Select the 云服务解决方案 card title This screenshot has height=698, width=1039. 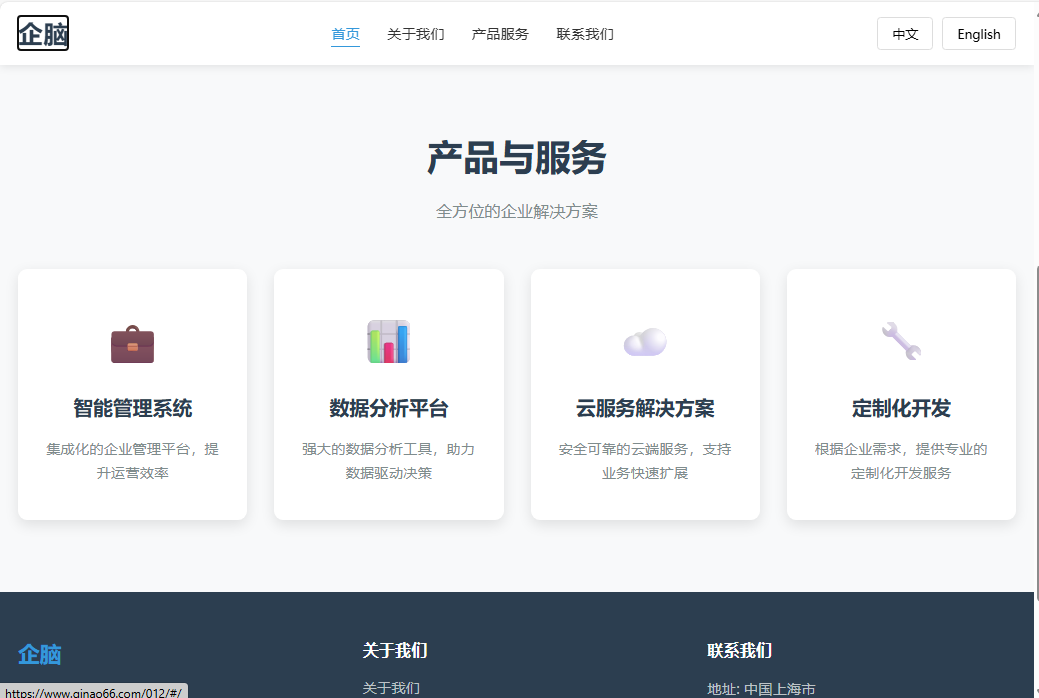click(x=645, y=409)
